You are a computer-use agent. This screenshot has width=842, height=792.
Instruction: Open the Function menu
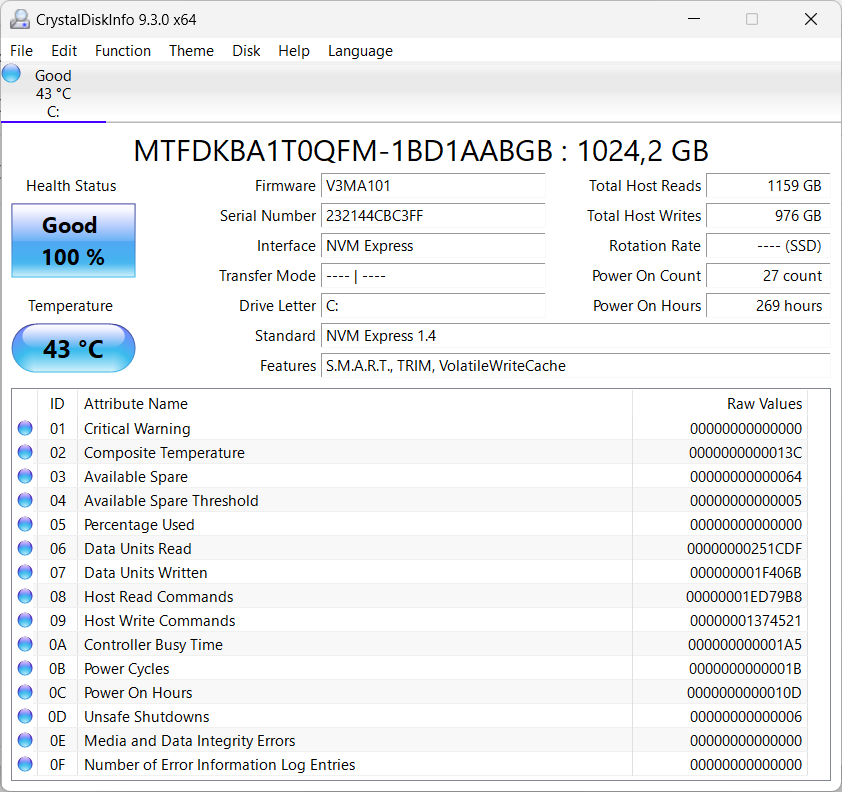[x=123, y=51]
